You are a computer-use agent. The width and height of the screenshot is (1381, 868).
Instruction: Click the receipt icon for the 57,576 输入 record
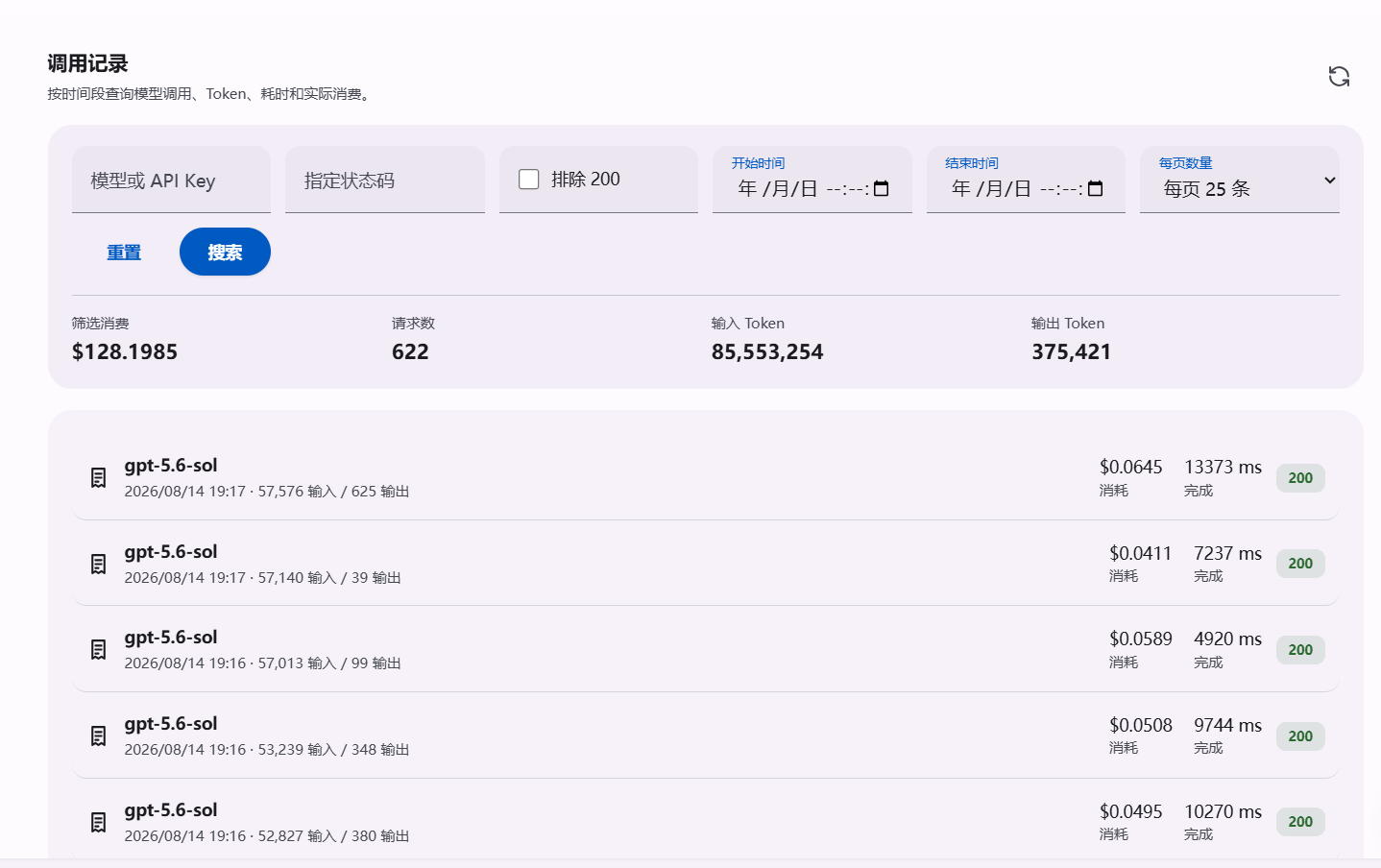pyautogui.click(x=98, y=477)
